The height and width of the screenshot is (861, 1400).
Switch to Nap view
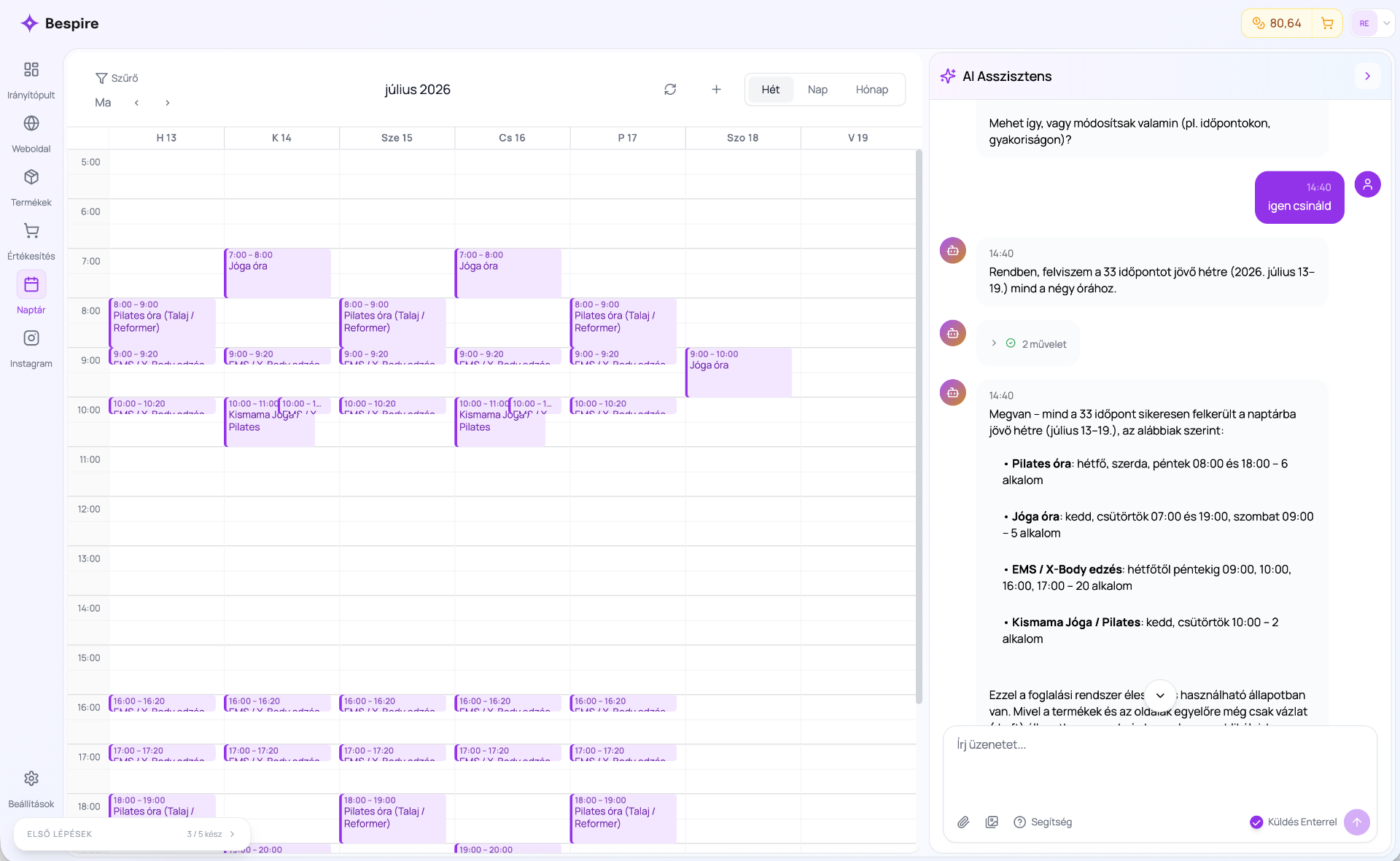point(817,90)
